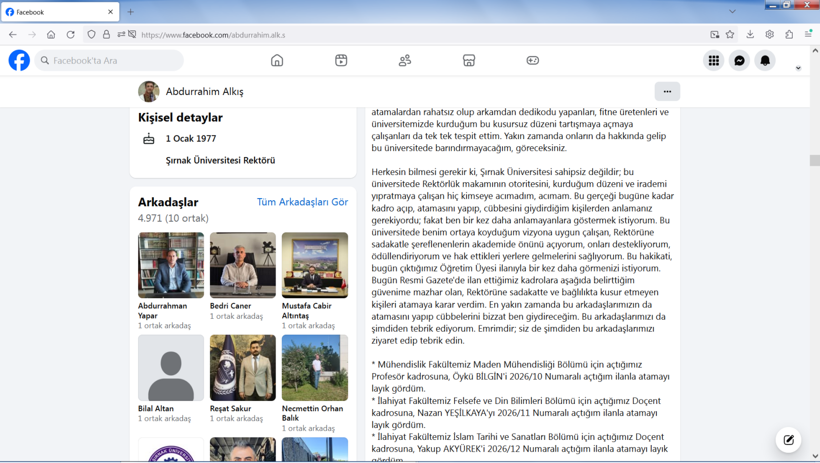
Task: Select the Facebook browser tab
Action: tap(60, 12)
